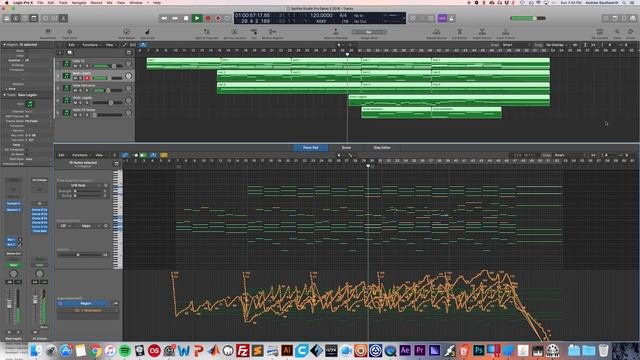Screen dimensions: 640x360
Task: Open the Mixer from the control bar
Action: tap(54, 18)
